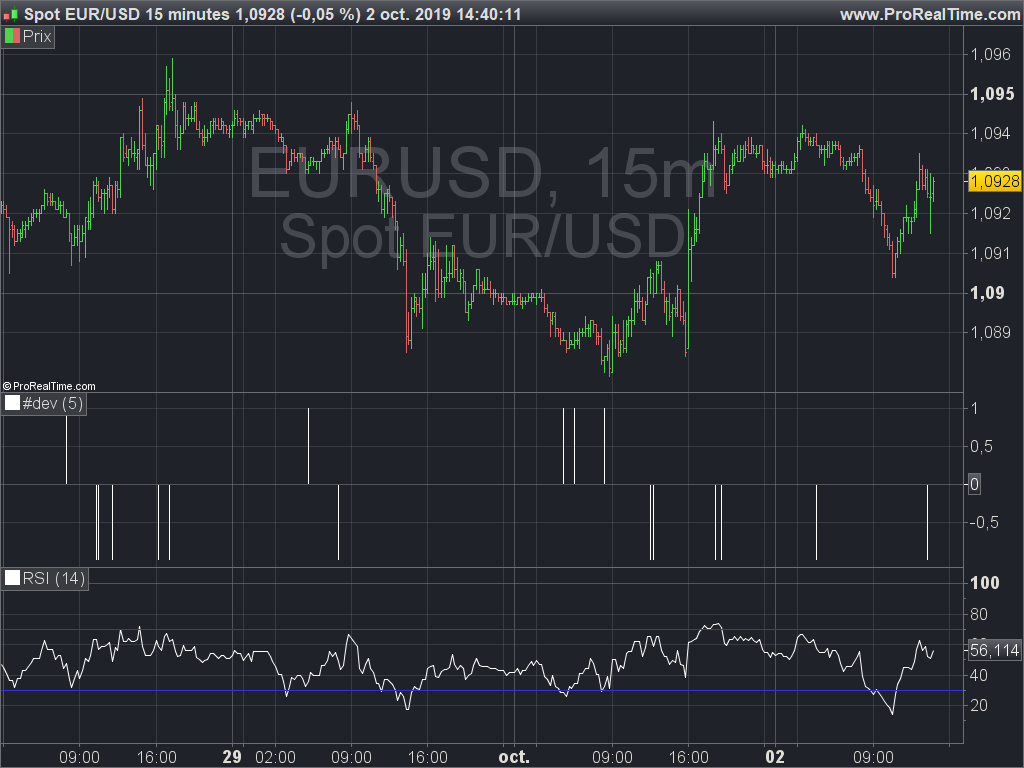The width and height of the screenshot is (1024, 768).
Task: Click the 1,09 price level on the axis
Action: pyautogui.click(x=987, y=293)
